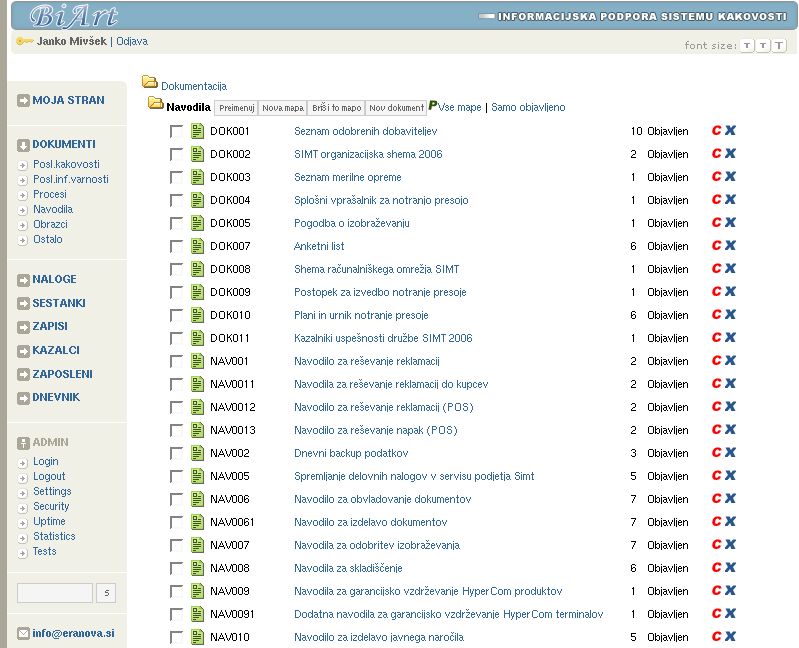Click the green P icon before Vse mape
The image size is (799, 648).
433,106
